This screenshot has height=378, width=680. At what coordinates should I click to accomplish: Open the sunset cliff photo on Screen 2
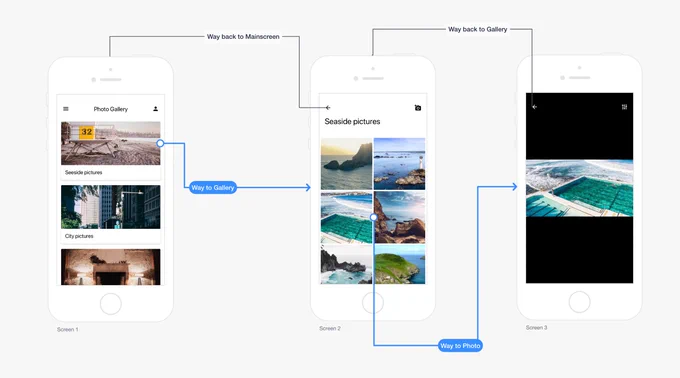coord(347,164)
